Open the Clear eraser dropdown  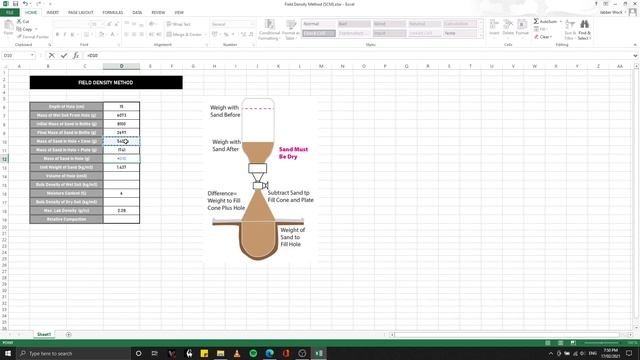(x=544, y=37)
